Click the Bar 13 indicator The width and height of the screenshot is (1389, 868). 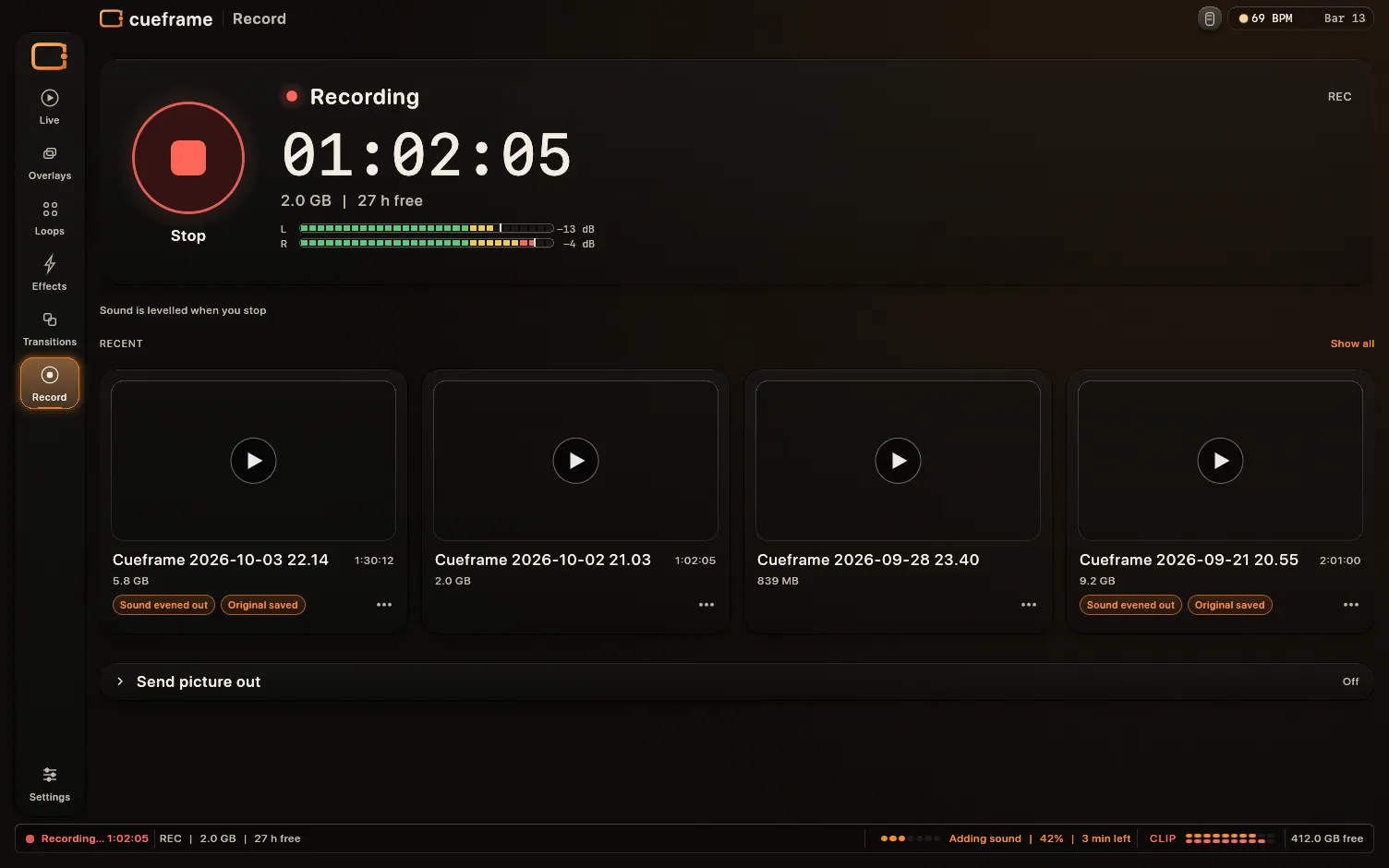pos(1345,18)
